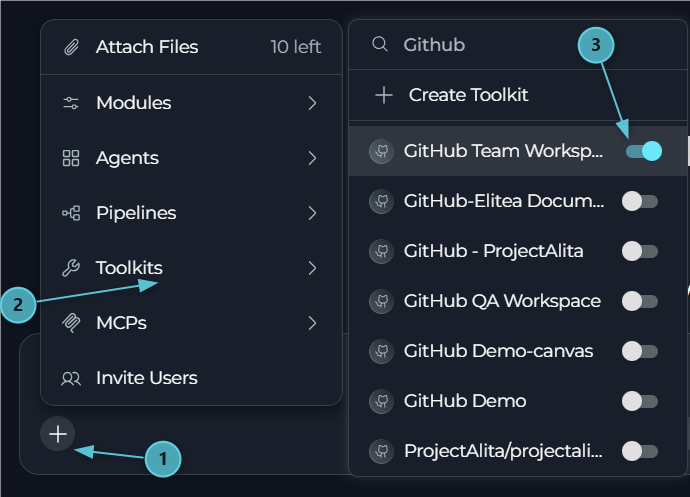Image resolution: width=690 pixels, height=497 pixels.
Task: Click the GitHub QA Workspace cat icon
Action: click(x=381, y=302)
